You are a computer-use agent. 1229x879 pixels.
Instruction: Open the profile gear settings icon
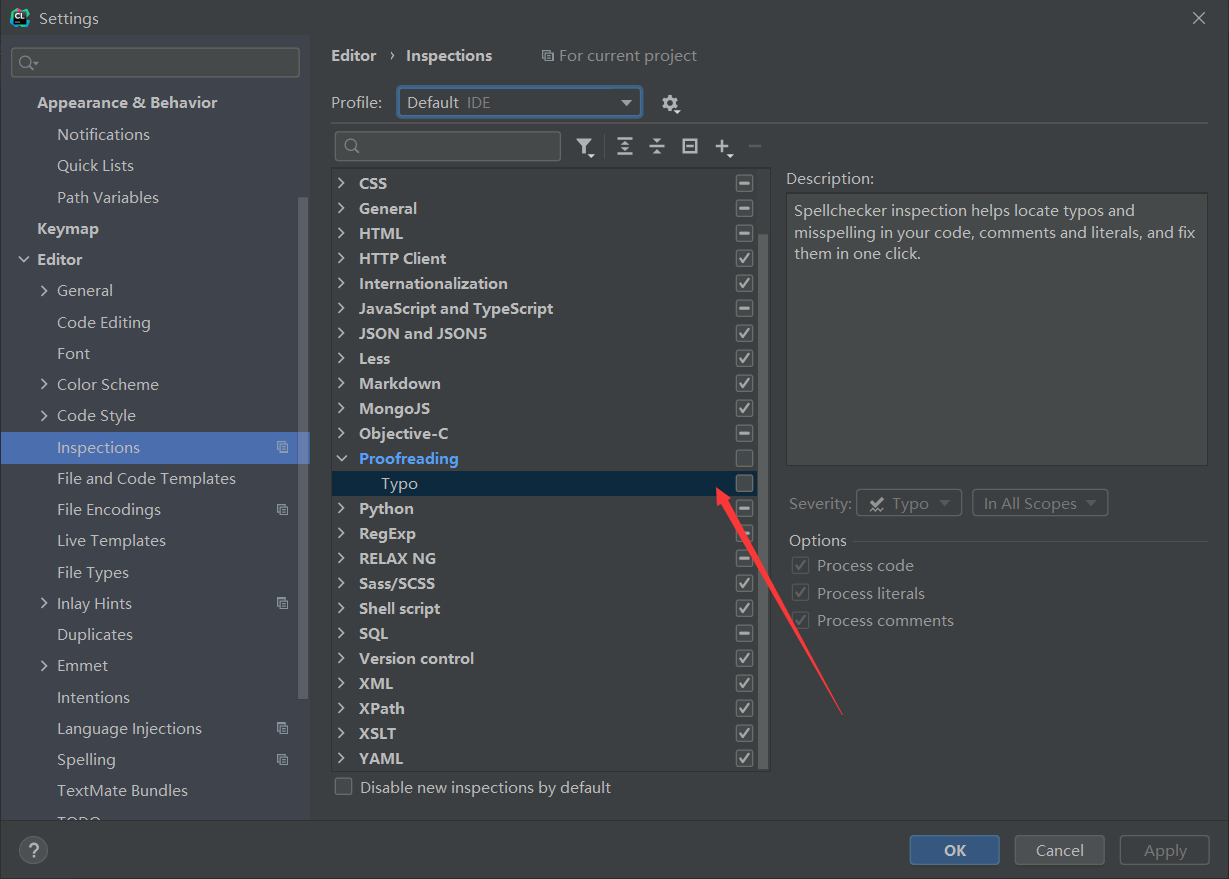(670, 103)
